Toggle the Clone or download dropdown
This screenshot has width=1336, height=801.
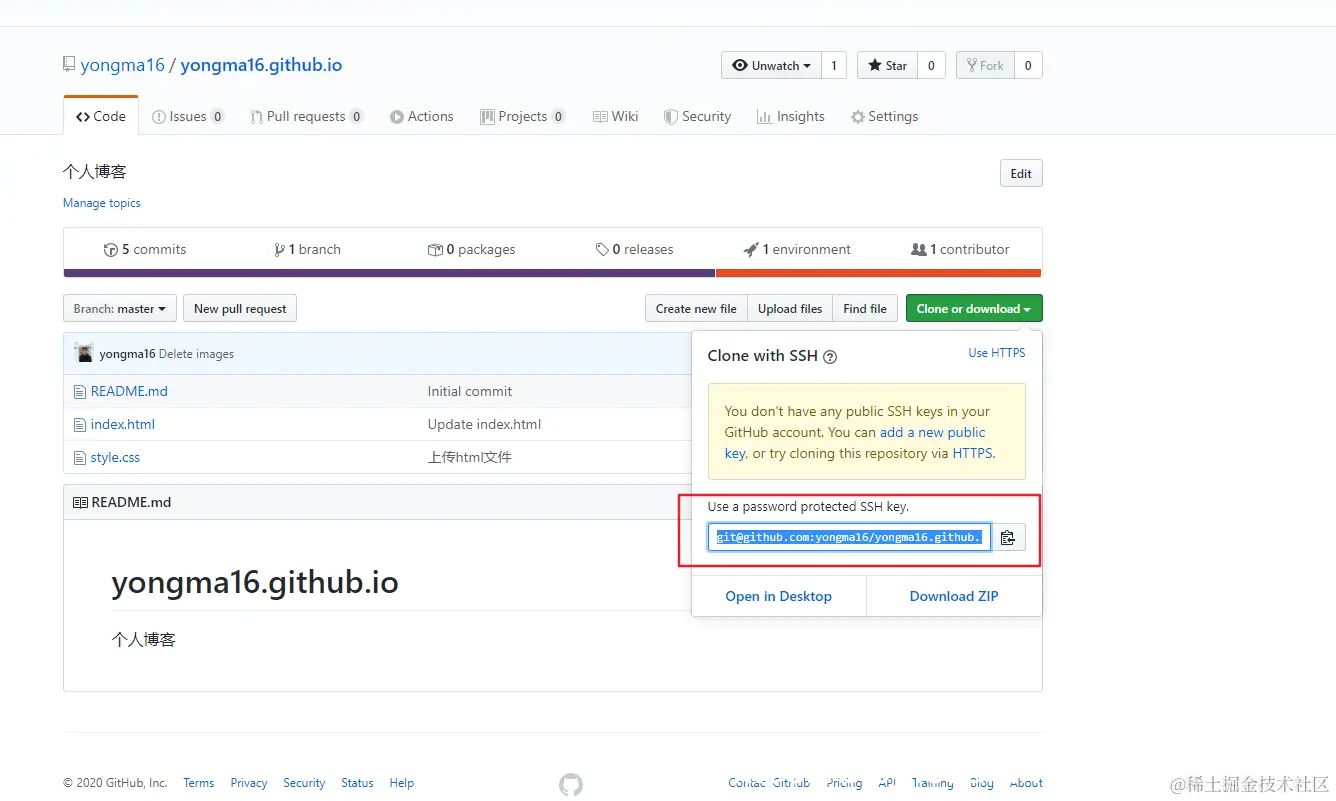974,308
